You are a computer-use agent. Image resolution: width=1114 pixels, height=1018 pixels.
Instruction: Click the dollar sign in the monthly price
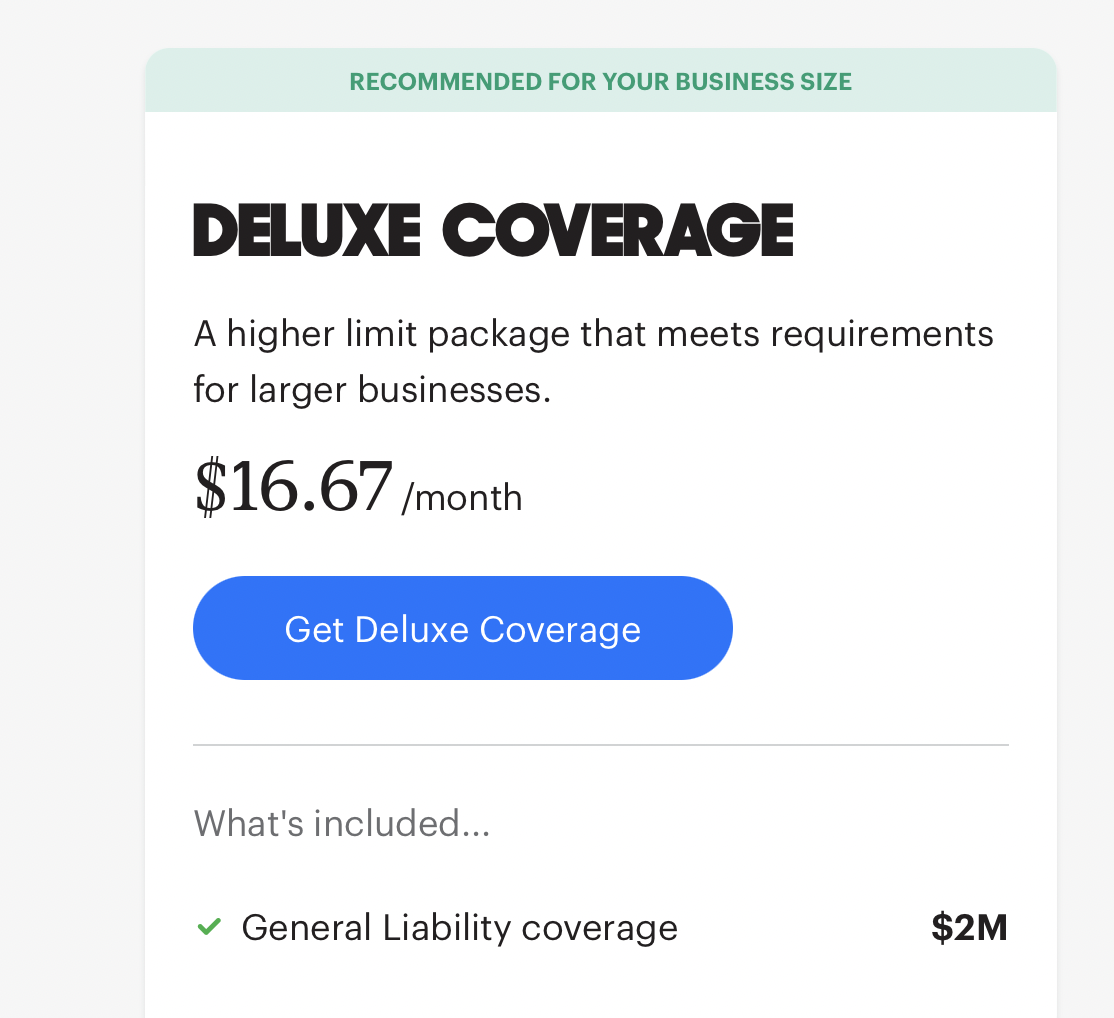click(210, 486)
